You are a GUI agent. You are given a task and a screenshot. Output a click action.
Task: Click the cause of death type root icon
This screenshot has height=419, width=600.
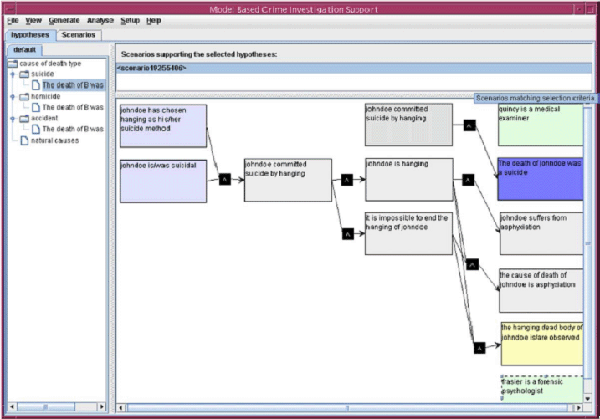pos(13,63)
